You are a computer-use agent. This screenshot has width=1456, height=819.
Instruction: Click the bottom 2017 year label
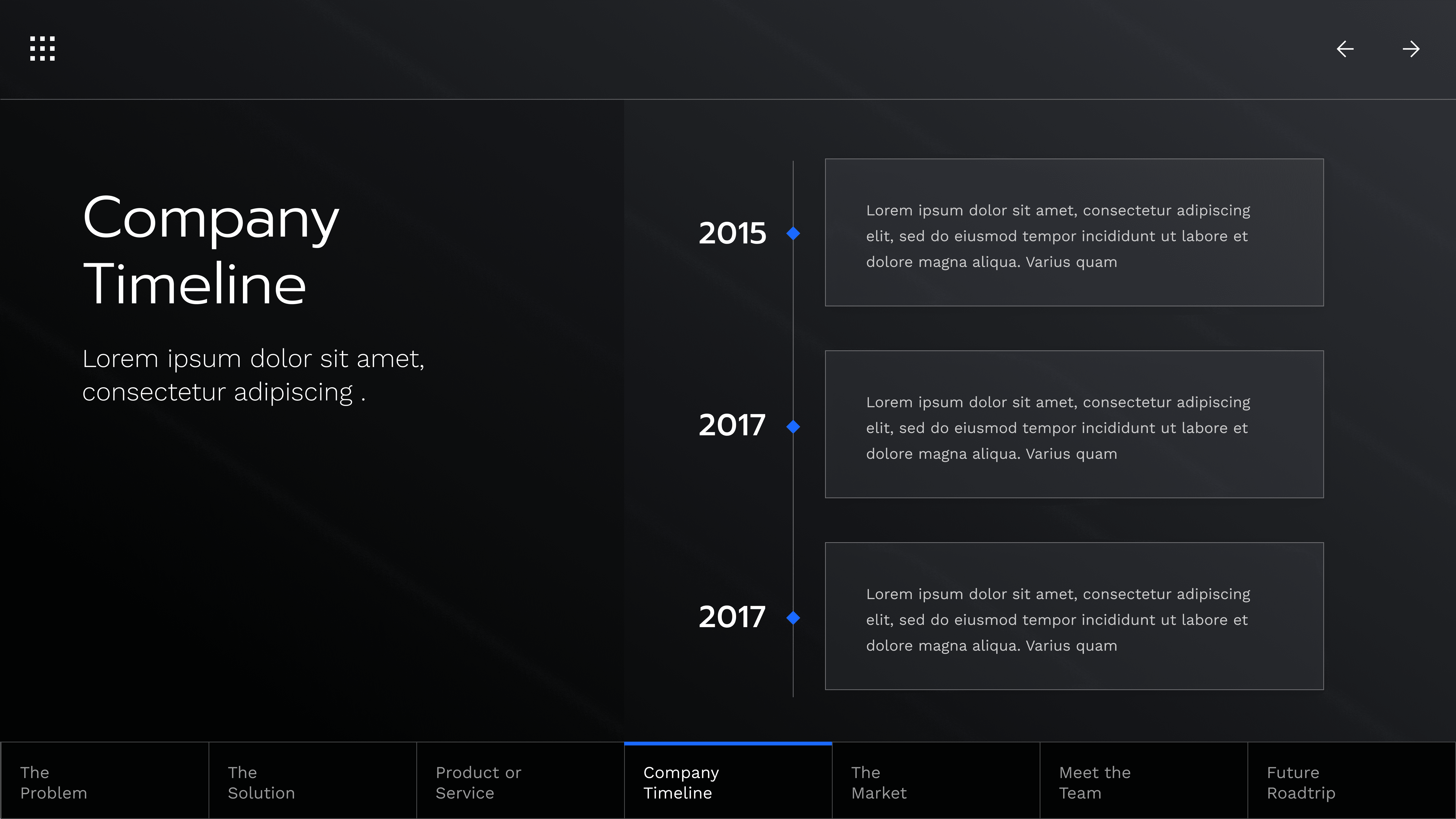tap(733, 617)
